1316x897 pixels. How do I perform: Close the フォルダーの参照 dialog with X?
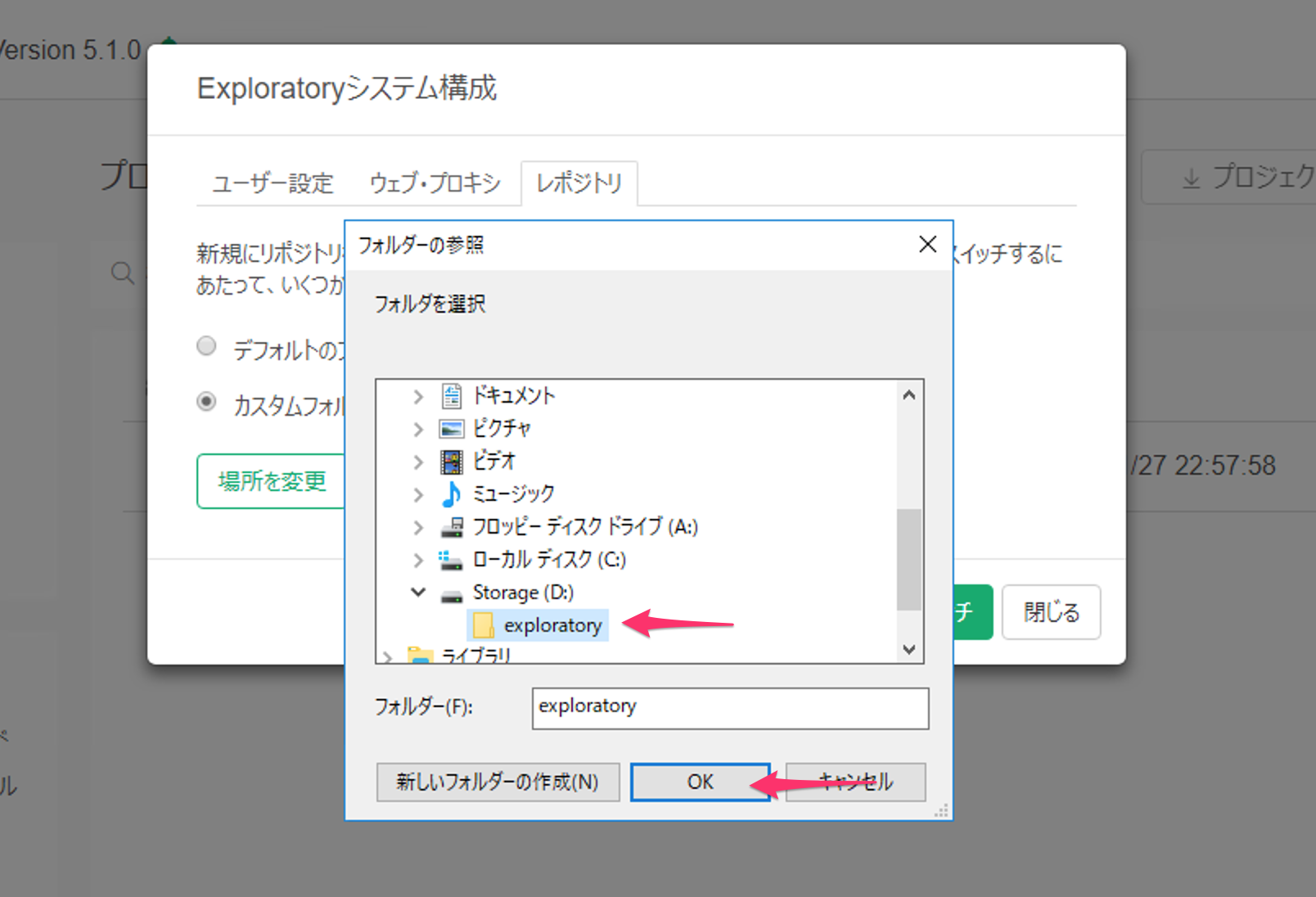click(927, 244)
